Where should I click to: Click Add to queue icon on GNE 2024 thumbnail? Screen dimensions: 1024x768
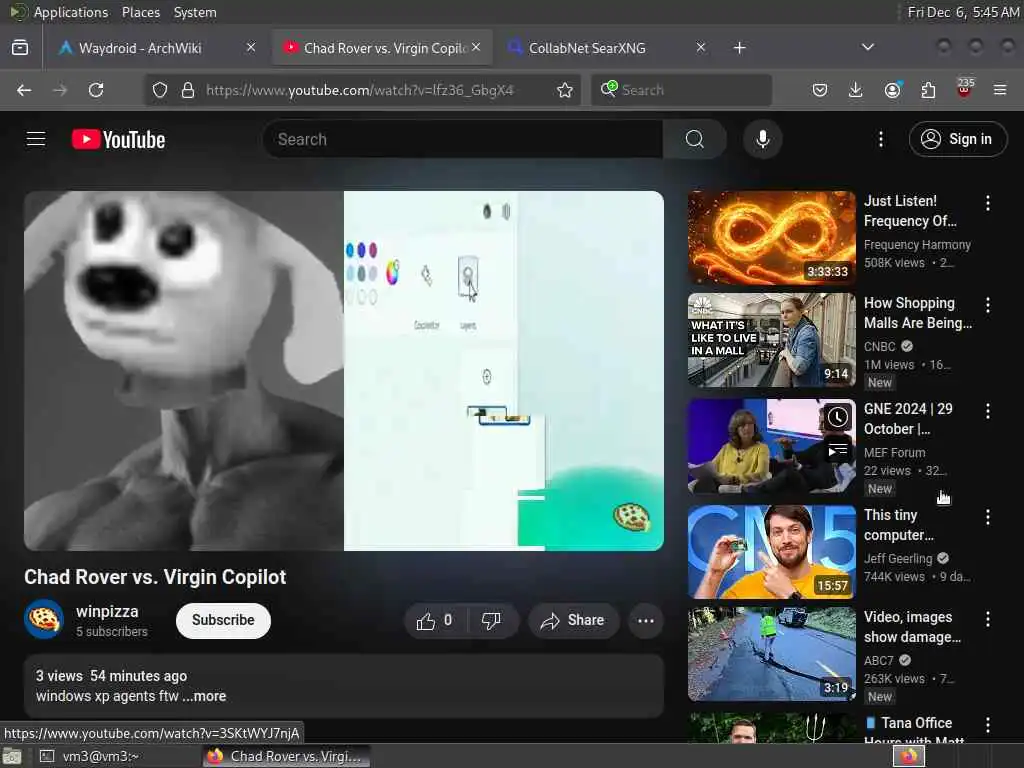837,450
